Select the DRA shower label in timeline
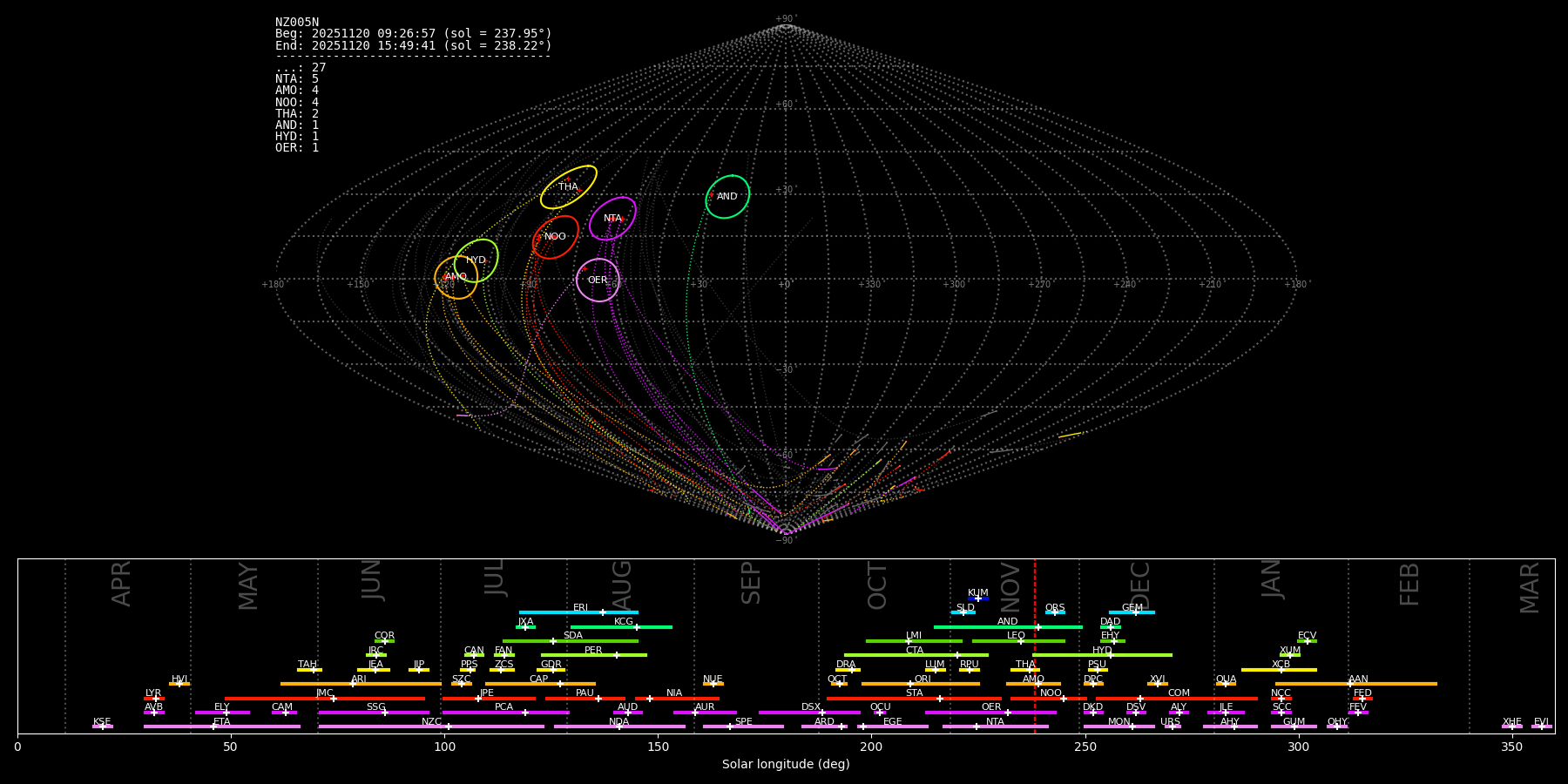 [x=846, y=665]
